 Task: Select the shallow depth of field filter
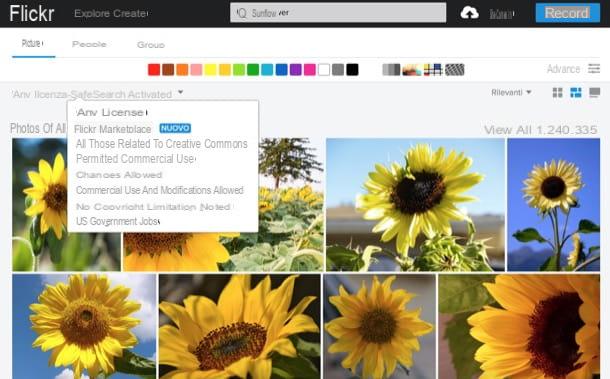(x=412, y=70)
